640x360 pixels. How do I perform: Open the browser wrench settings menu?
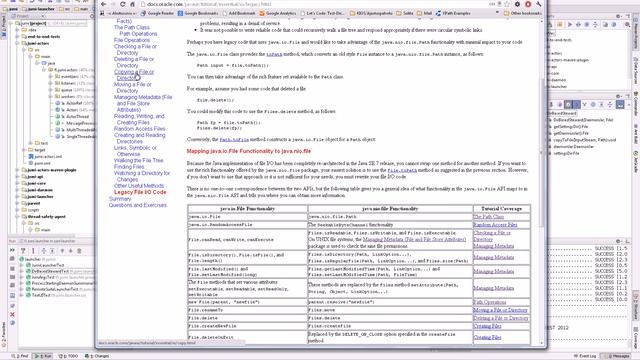click(x=539, y=4)
